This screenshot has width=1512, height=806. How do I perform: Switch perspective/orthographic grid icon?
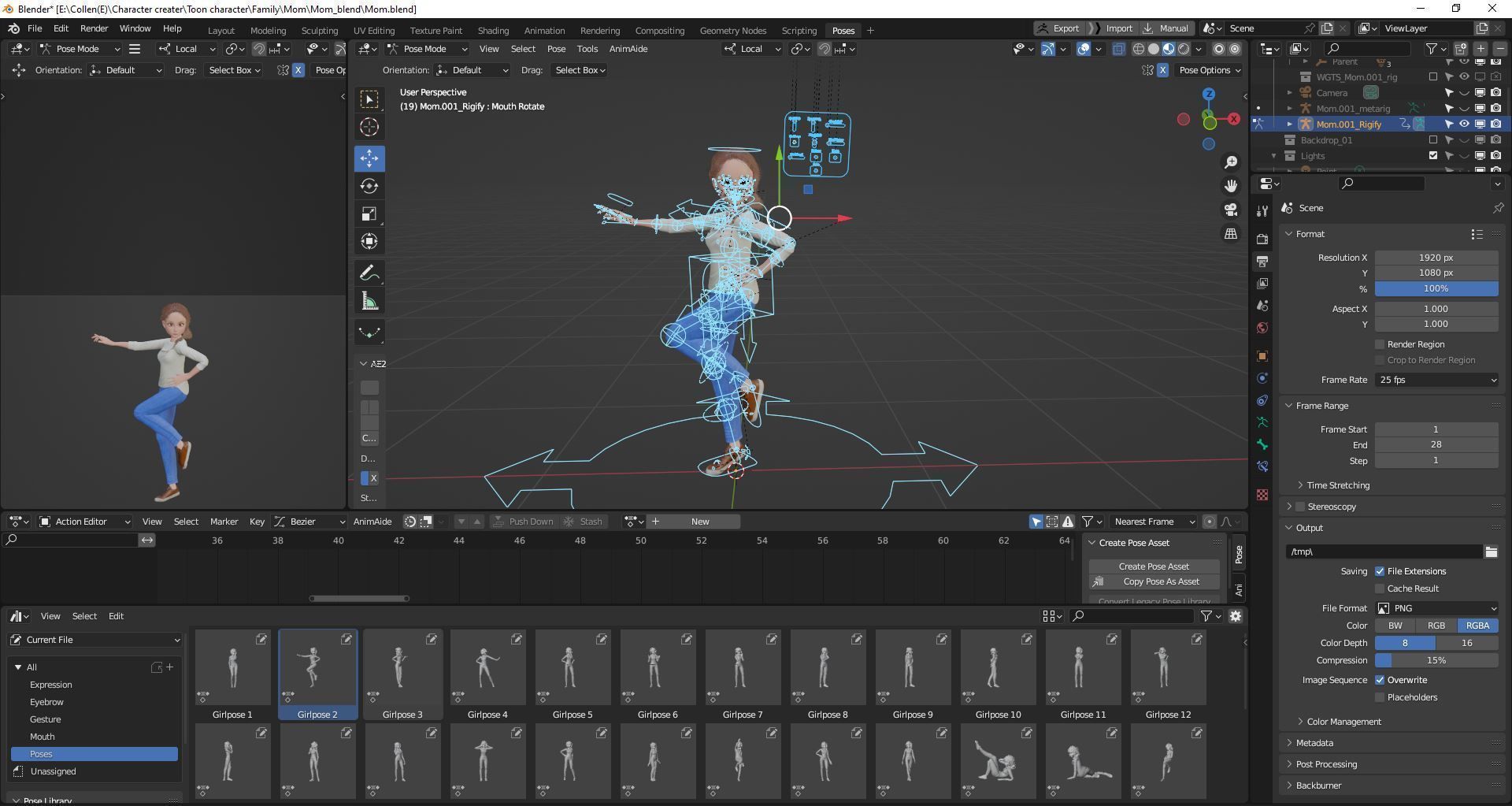1231,233
